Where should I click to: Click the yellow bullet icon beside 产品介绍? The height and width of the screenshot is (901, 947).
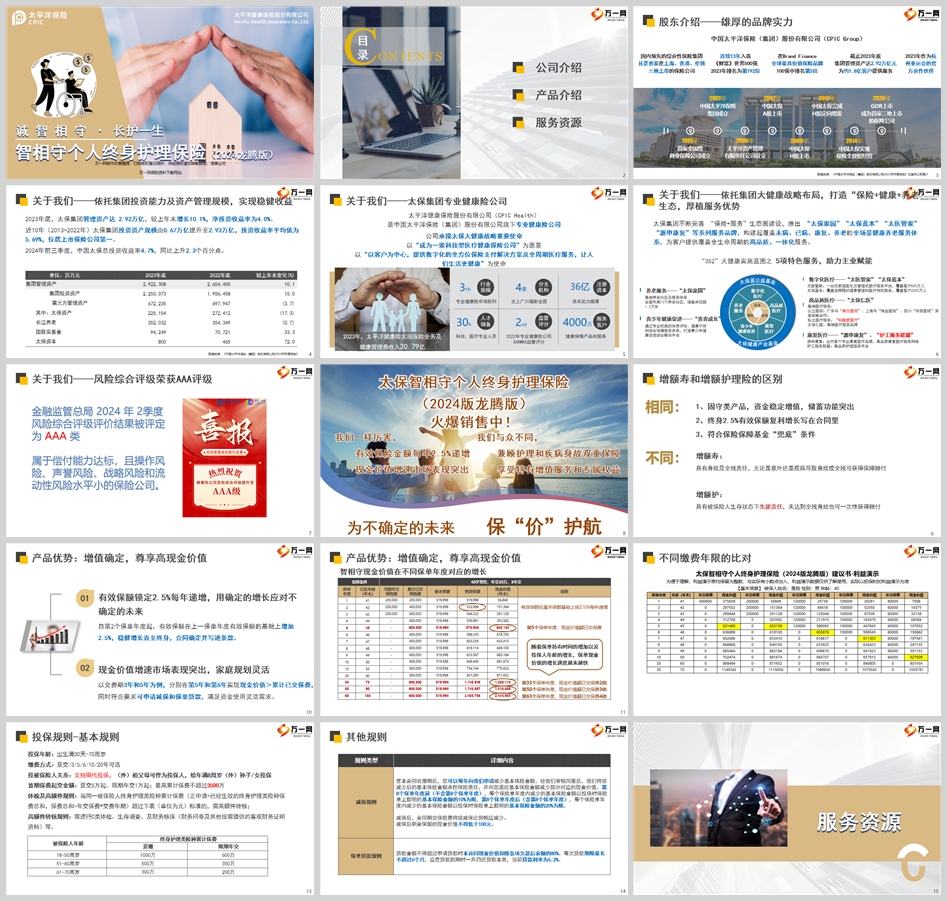(x=518, y=95)
